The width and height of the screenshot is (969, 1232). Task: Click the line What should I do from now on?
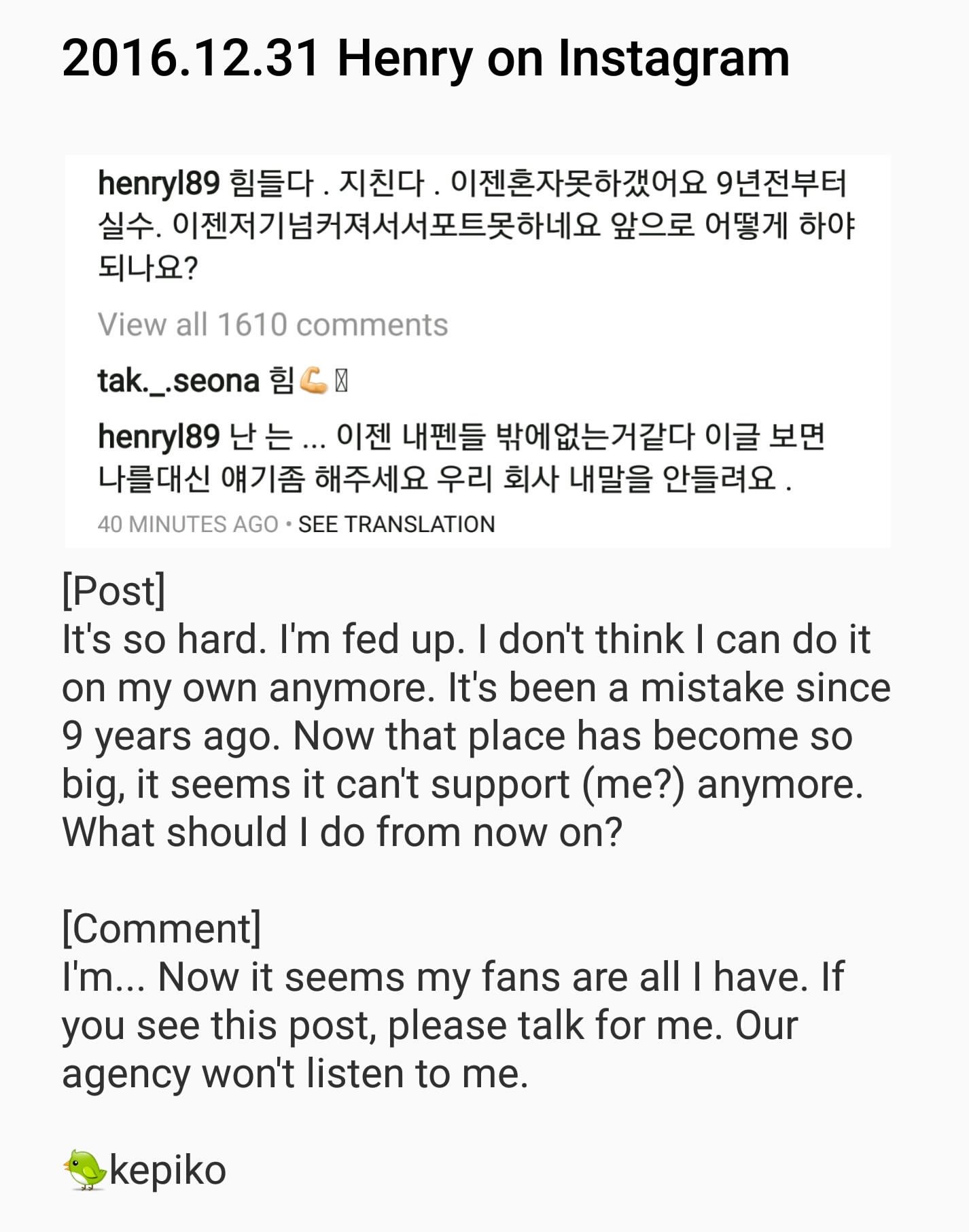tap(342, 832)
